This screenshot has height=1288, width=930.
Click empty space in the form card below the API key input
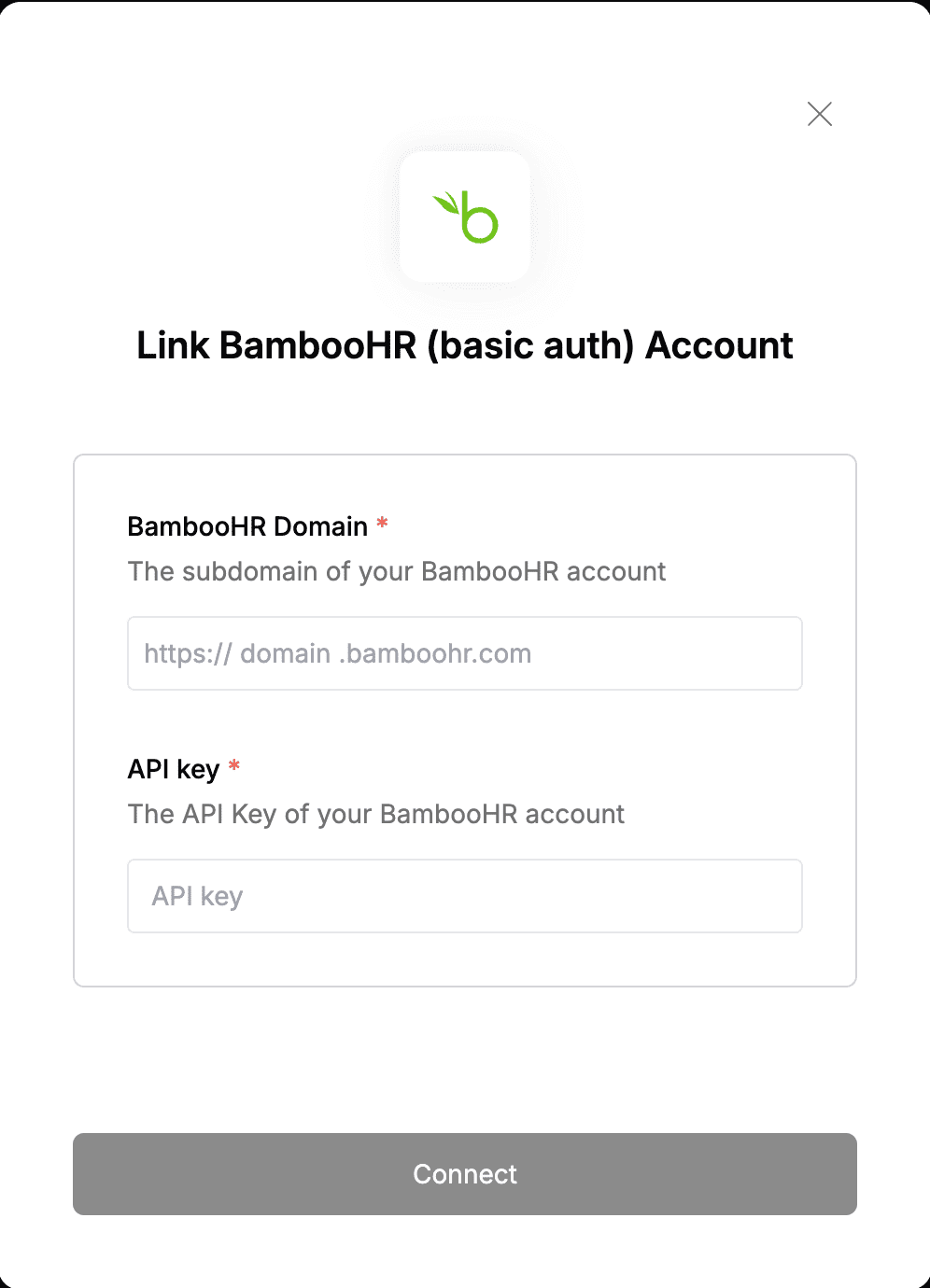465,959
